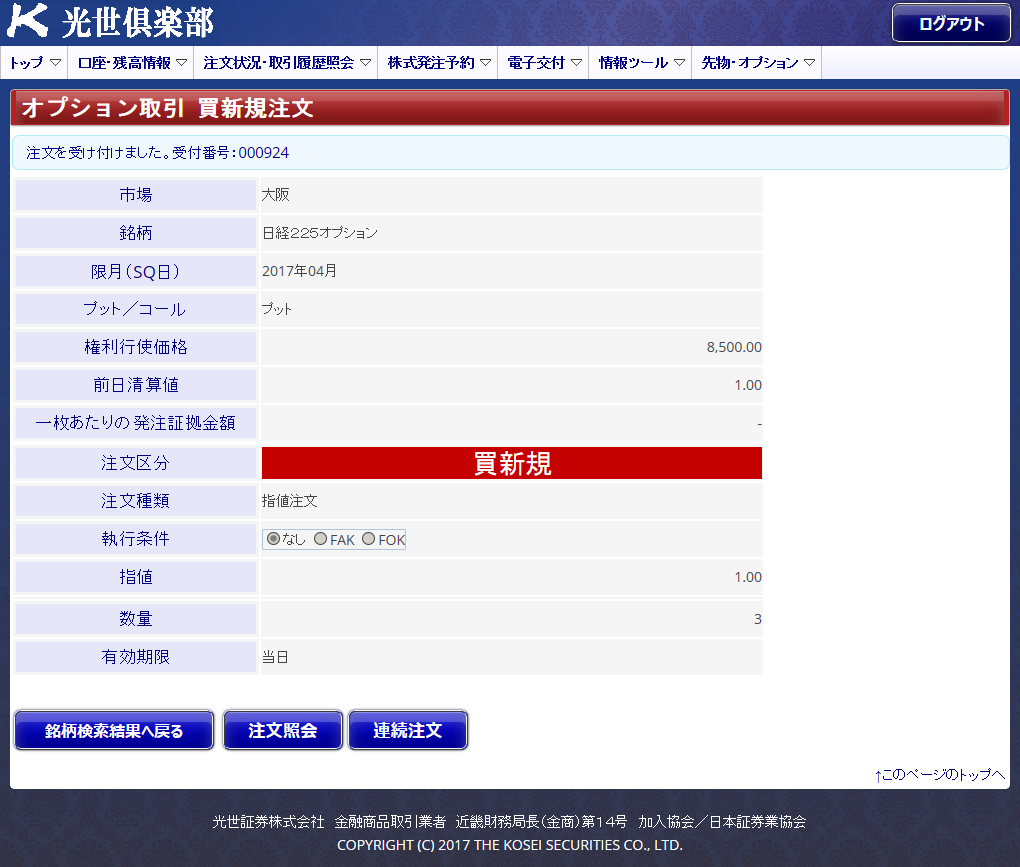Click the market value 大阪
1020x867 pixels.
275,194
